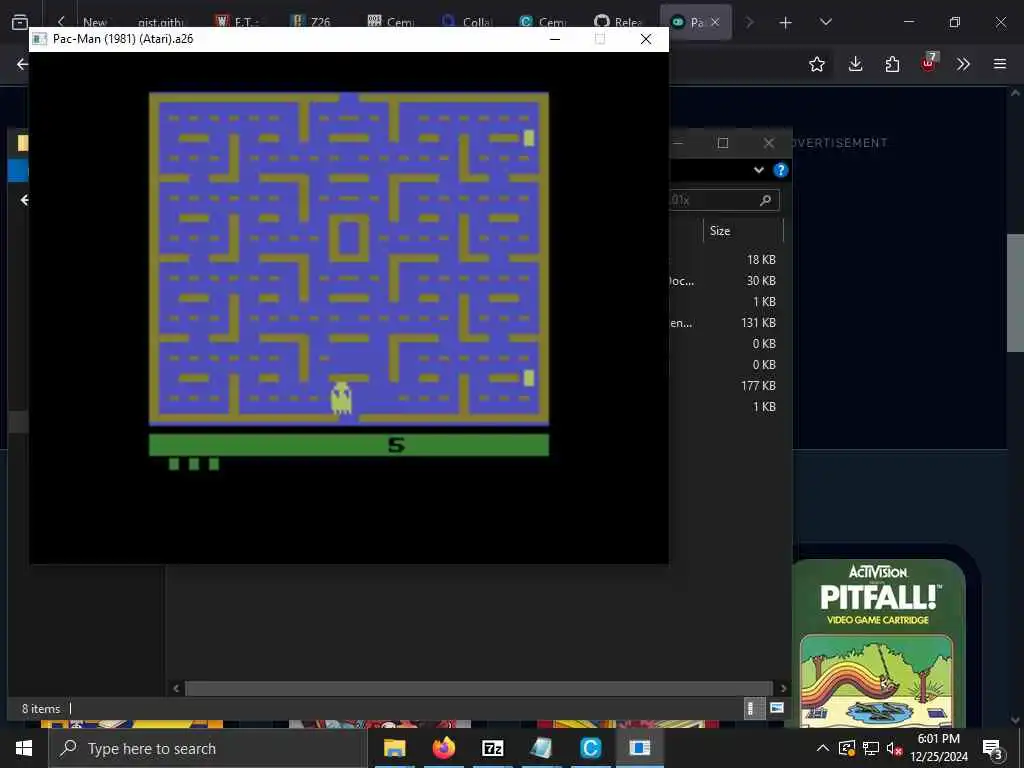This screenshot has height=768, width=1024.
Task: Switch to the gist.github browser tab
Action: click(x=160, y=22)
